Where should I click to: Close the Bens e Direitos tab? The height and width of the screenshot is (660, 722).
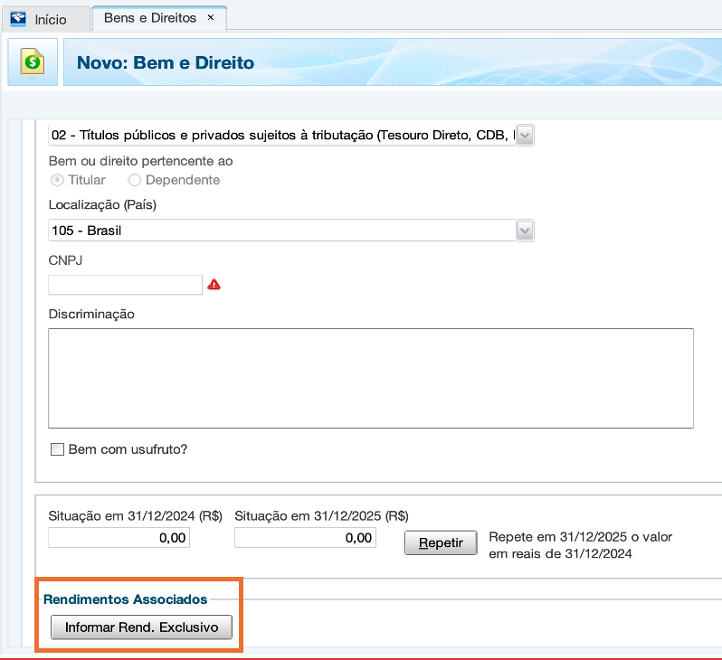210,18
